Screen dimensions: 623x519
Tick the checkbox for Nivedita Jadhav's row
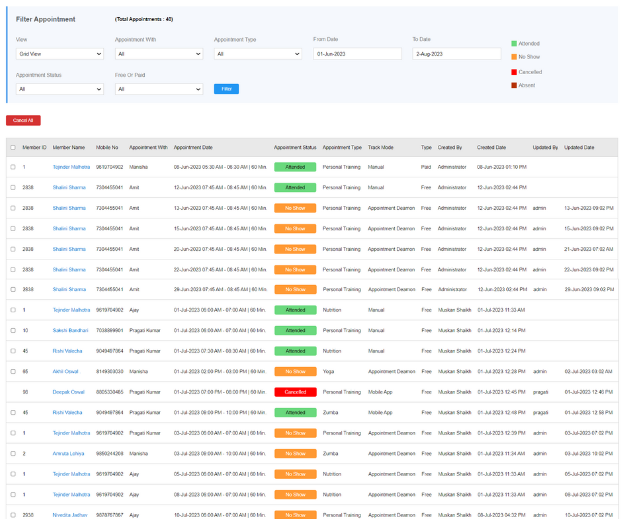point(13,515)
